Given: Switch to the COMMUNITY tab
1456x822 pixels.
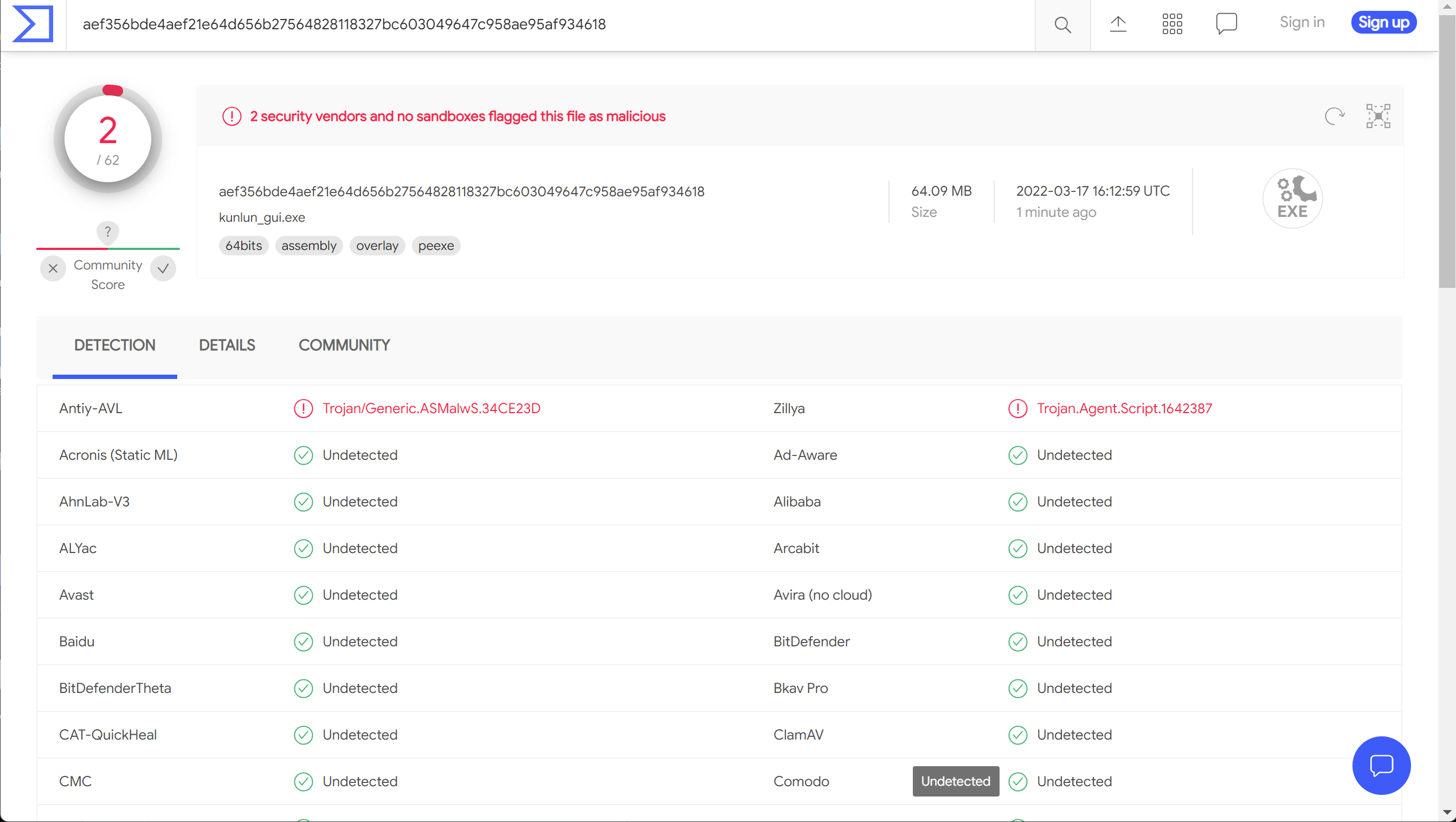Looking at the screenshot, I should (343, 345).
